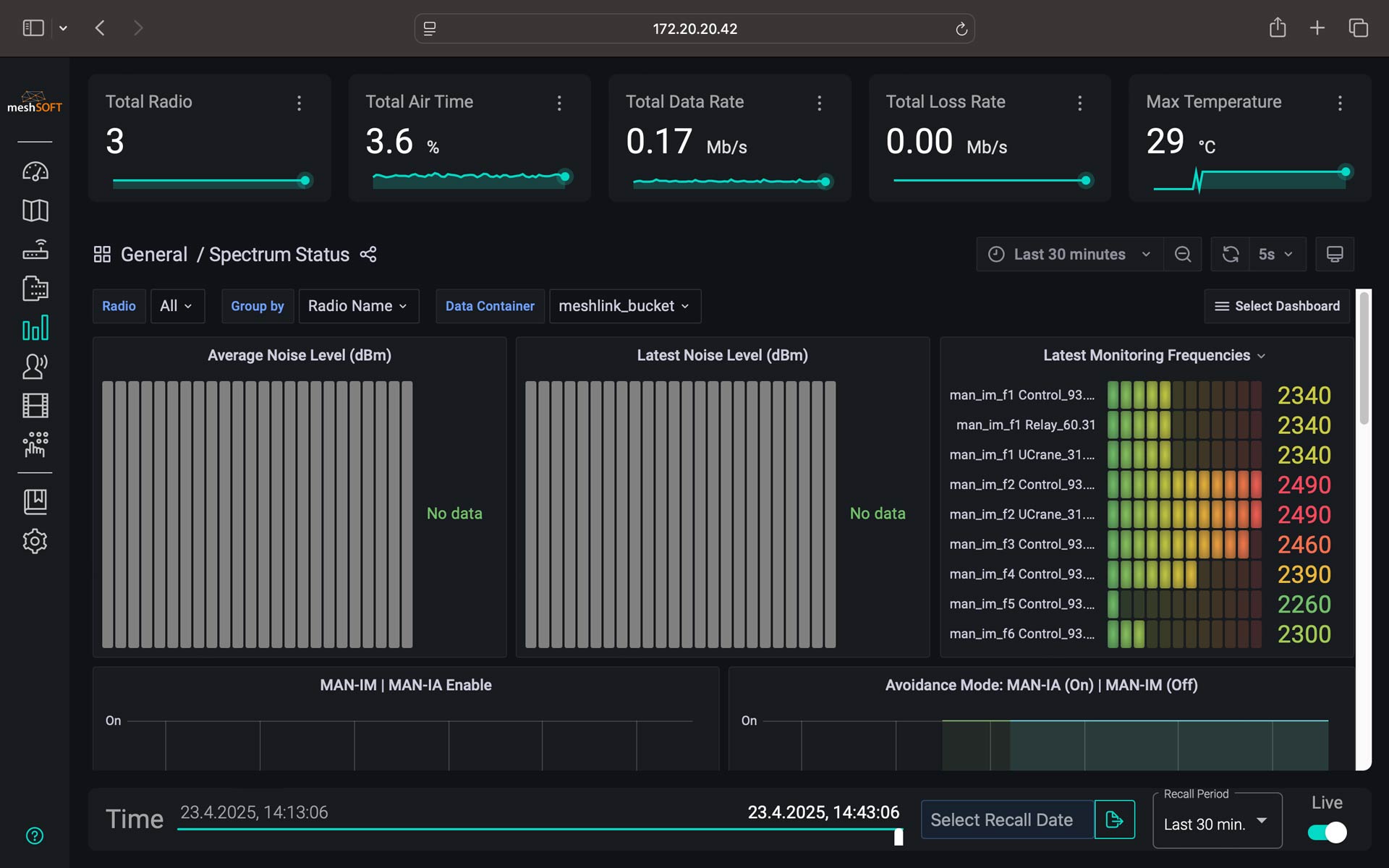Open the Radio All filter dropdown
The height and width of the screenshot is (868, 1389).
pos(177,306)
